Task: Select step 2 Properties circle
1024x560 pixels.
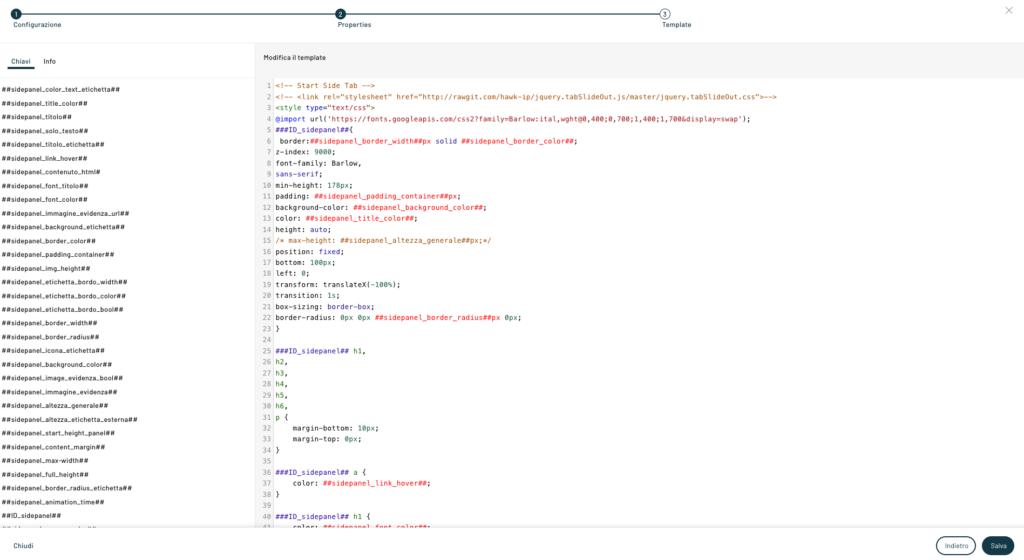Action: click(x=340, y=14)
